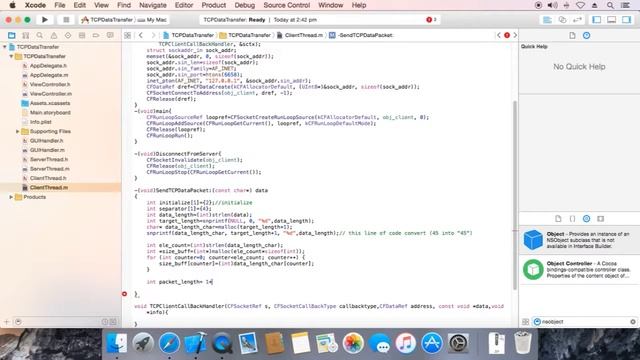Open the Source Control menu

pyautogui.click(x=287, y=5)
